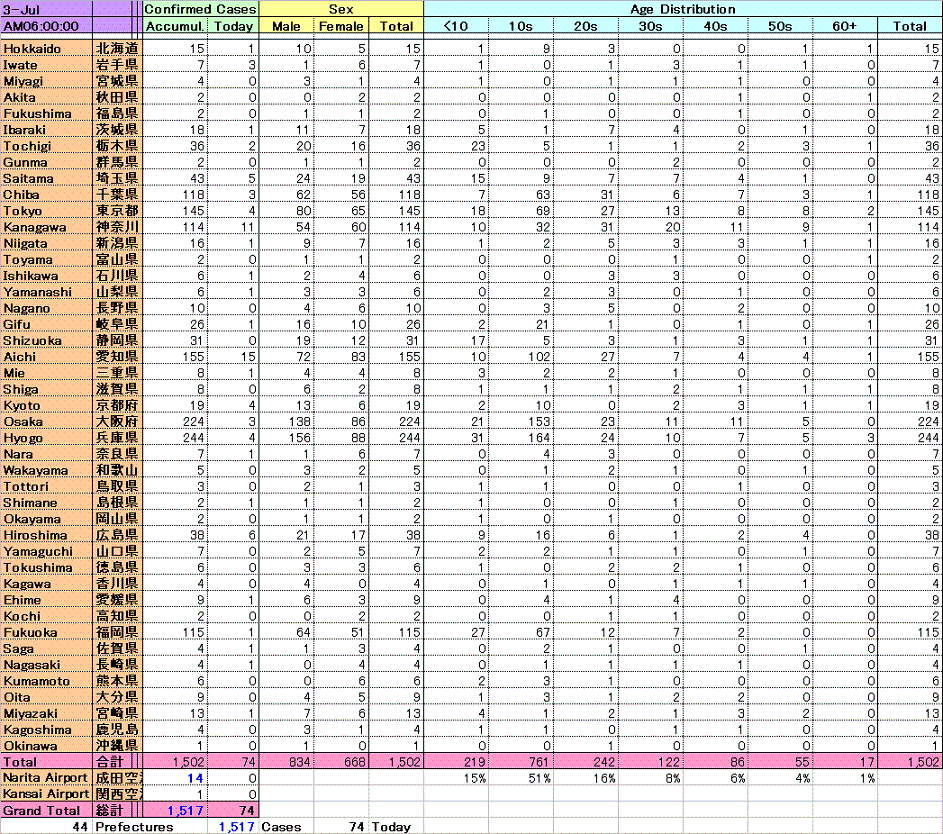This screenshot has height=834, width=943.
Task: Select the Kansai Airport row label
Action: [46, 794]
